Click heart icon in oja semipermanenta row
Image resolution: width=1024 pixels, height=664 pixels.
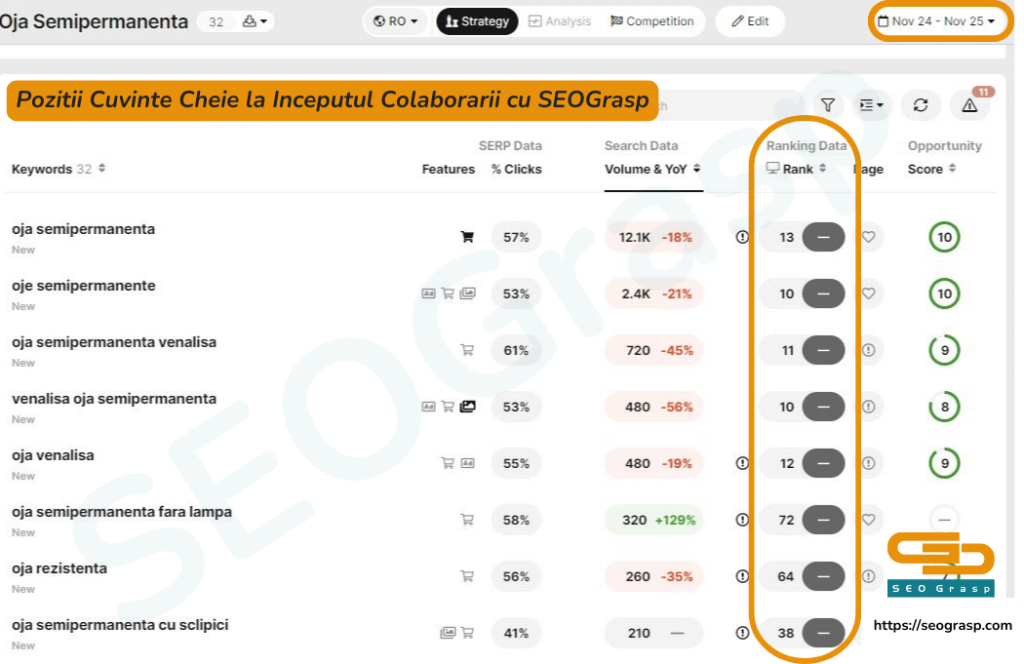tap(869, 237)
